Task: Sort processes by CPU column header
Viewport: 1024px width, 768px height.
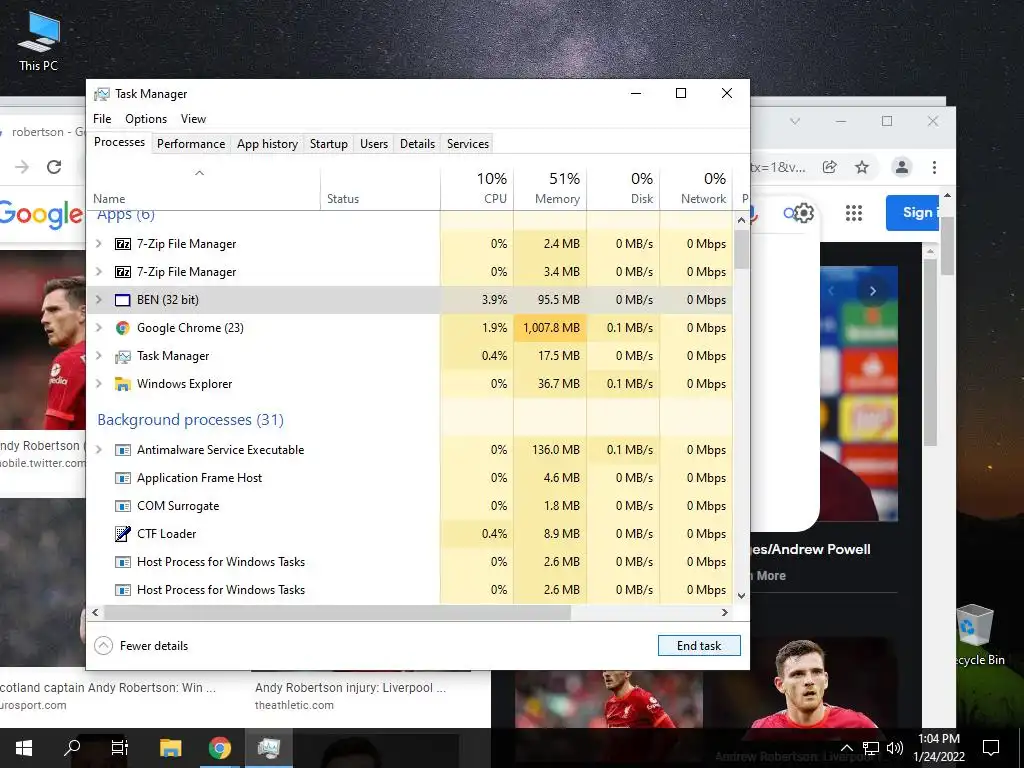Action: [477, 188]
